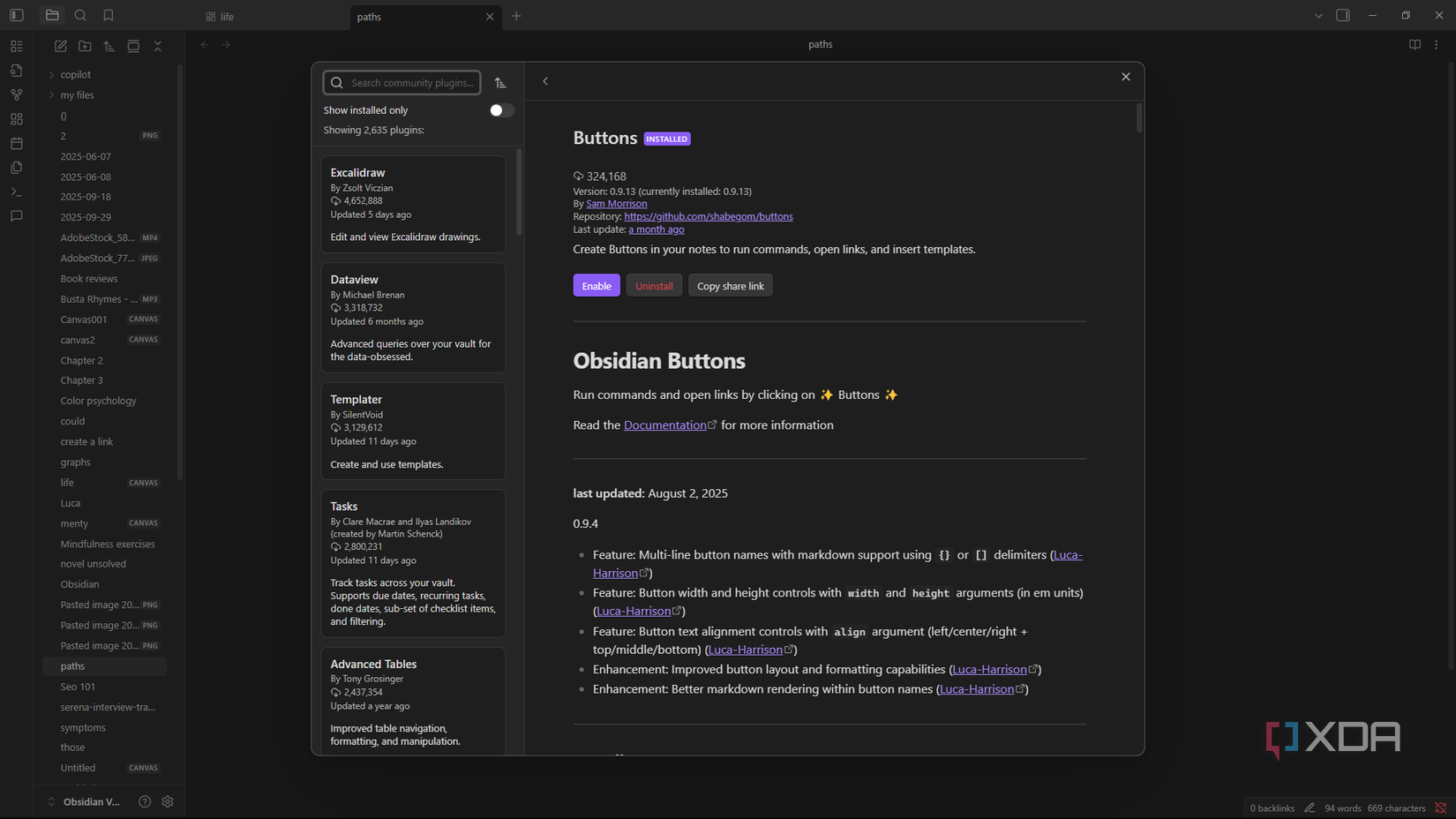Open the graph view from the left ribbon
This screenshot has height=819, width=1456.
[16, 94]
